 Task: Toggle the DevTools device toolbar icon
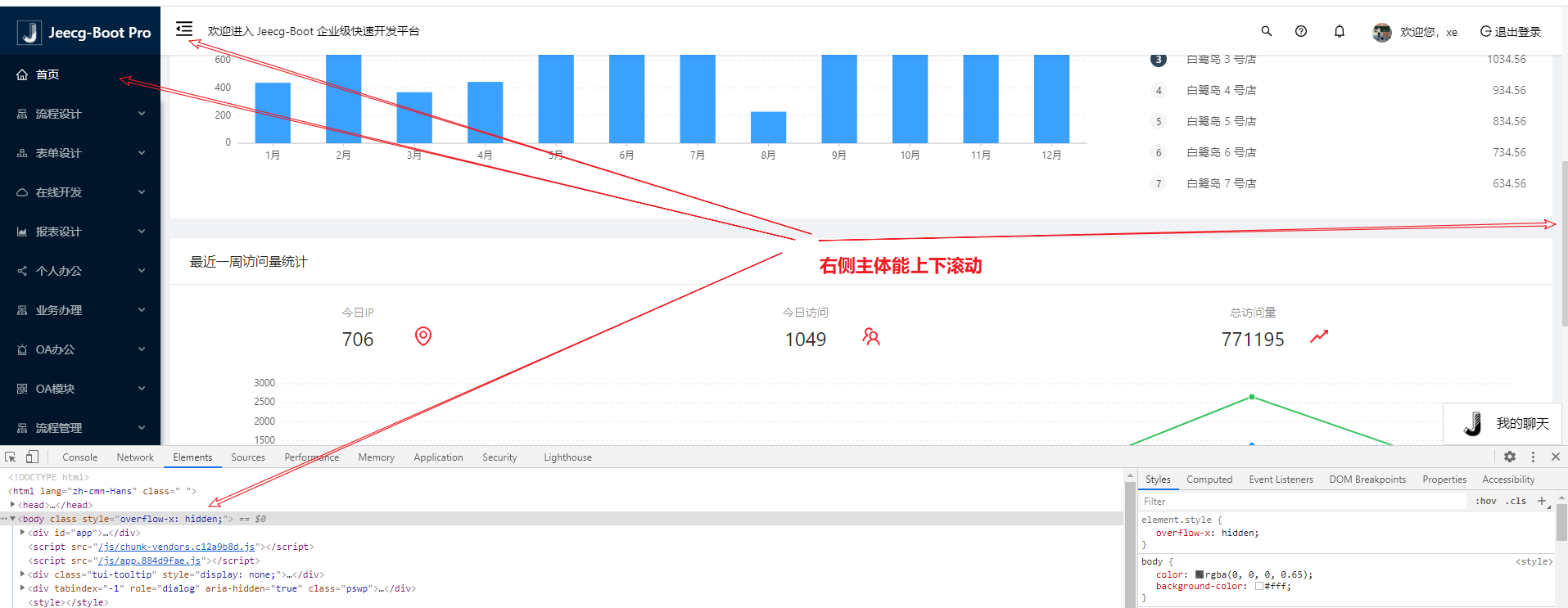point(32,457)
